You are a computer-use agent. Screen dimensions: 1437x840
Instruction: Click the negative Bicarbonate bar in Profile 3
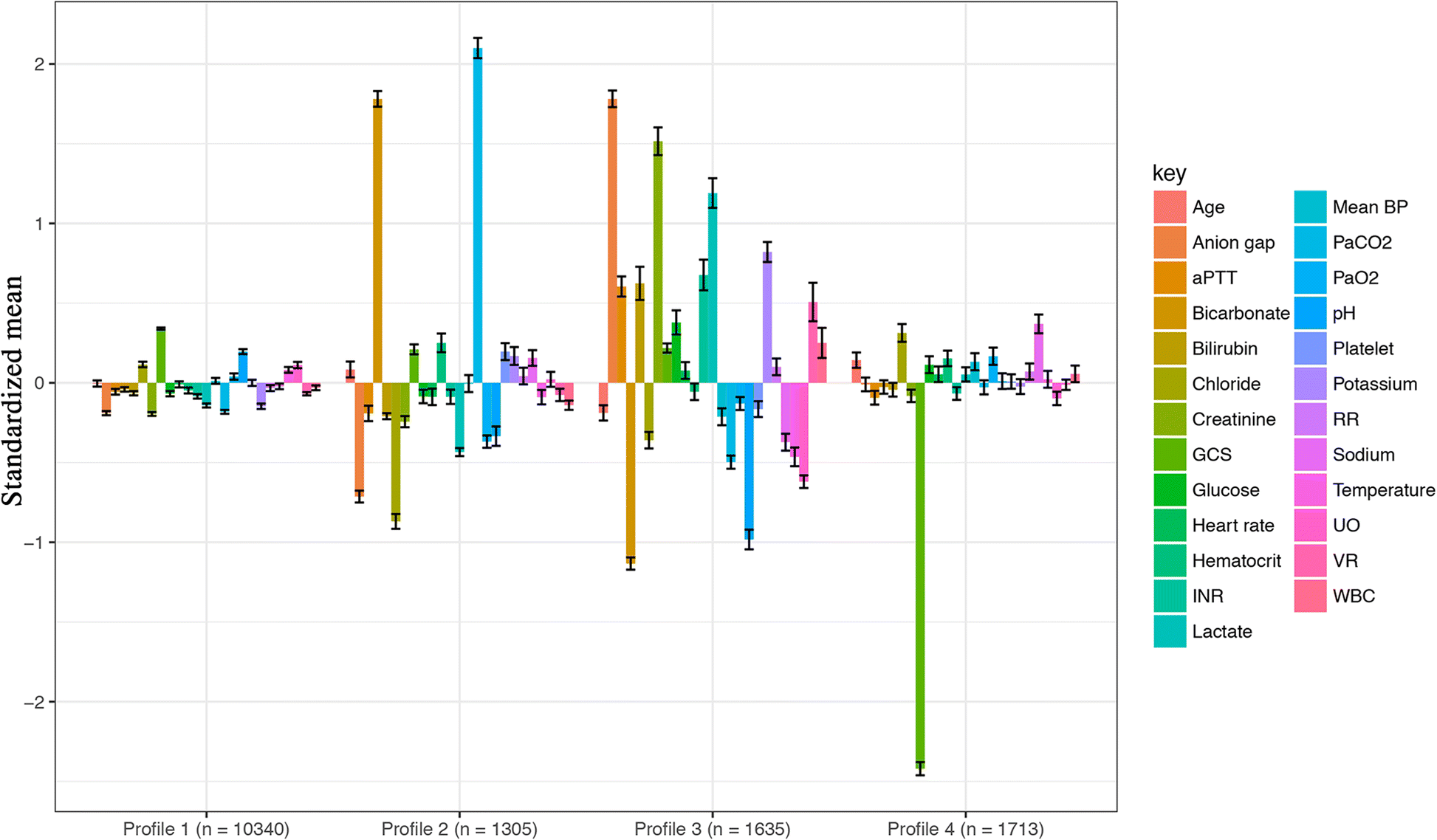click(x=631, y=473)
